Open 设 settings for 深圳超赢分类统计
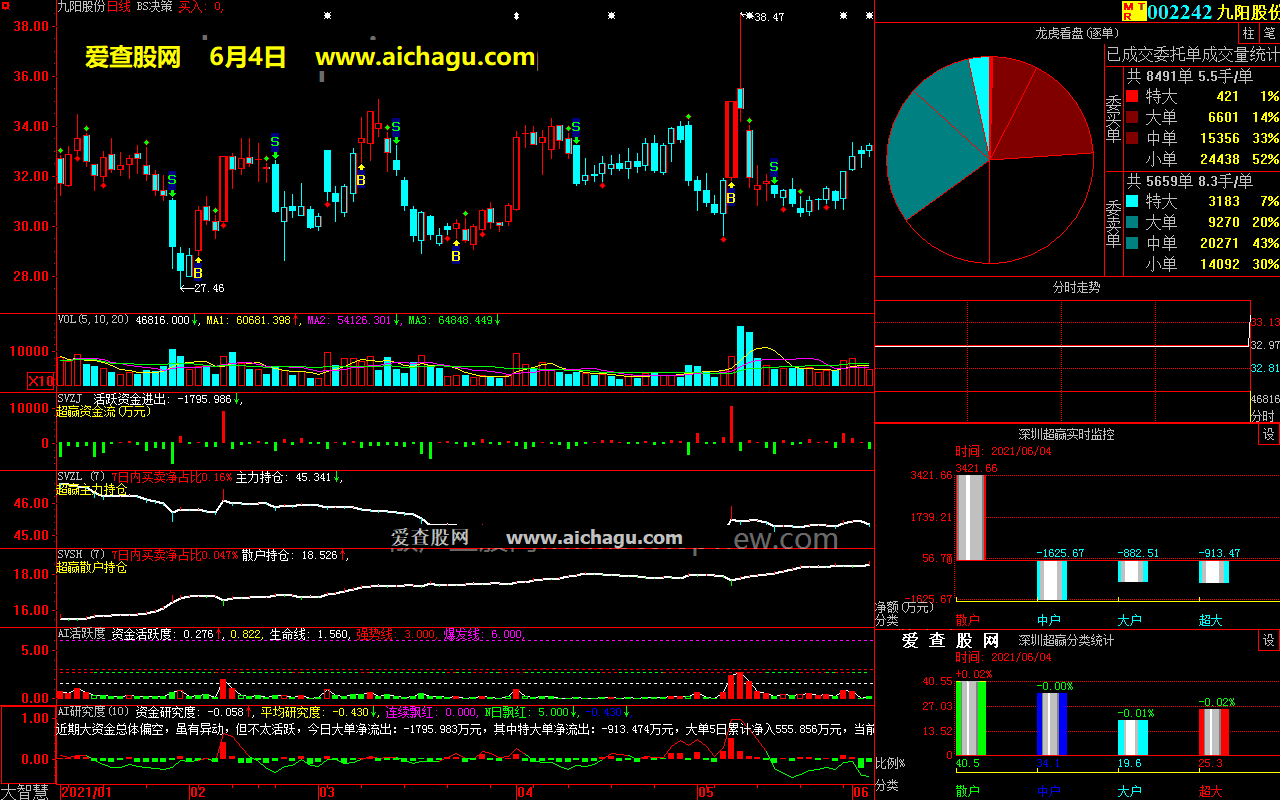The width and height of the screenshot is (1280, 800). click(1268, 640)
